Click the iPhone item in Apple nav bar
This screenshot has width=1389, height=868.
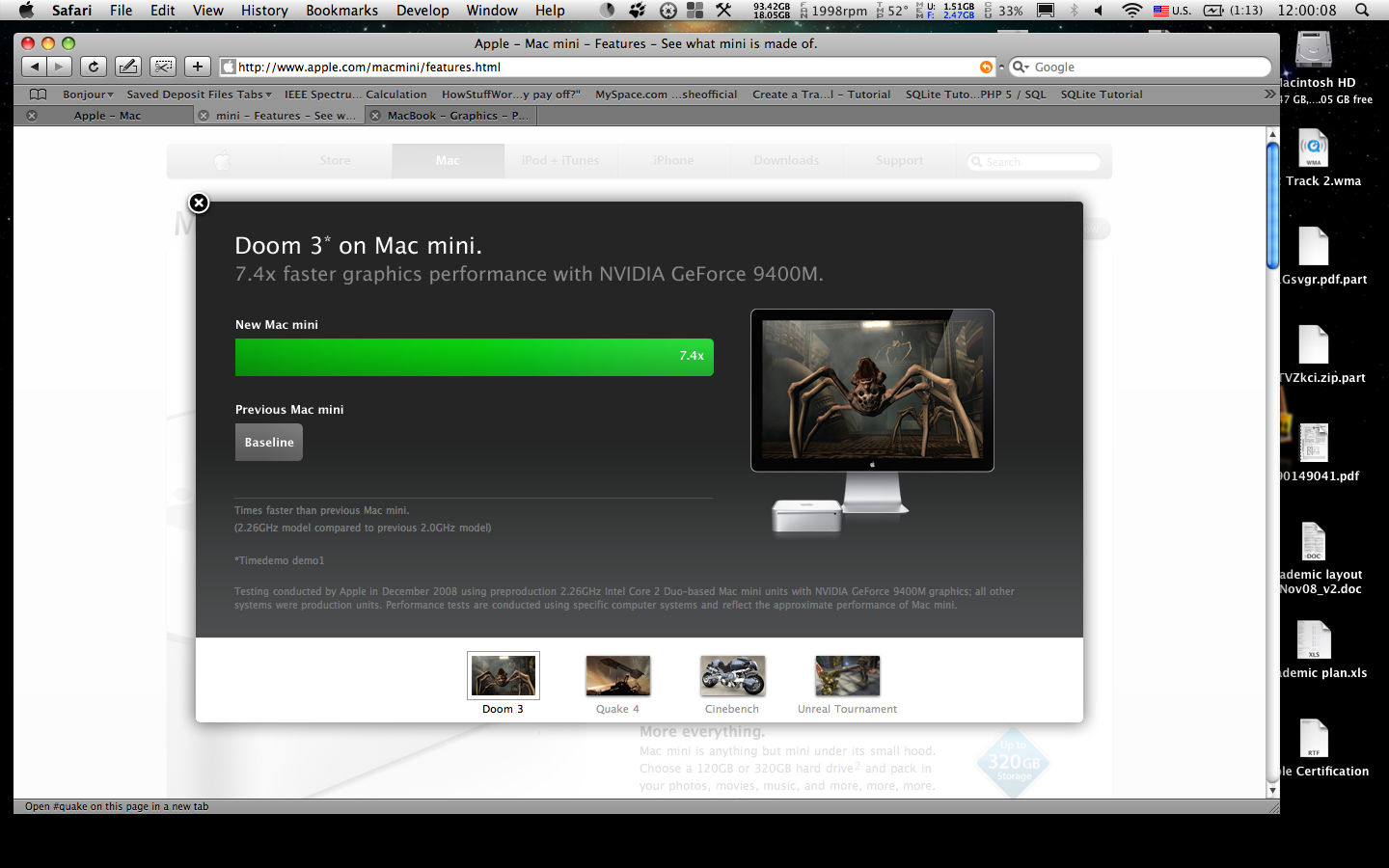[x=673, y=161]
